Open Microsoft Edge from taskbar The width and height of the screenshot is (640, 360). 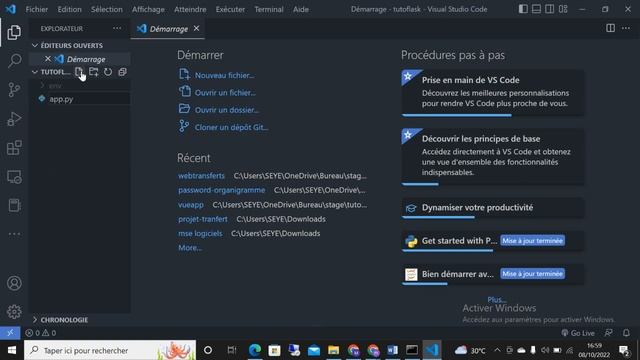point(255,350)
